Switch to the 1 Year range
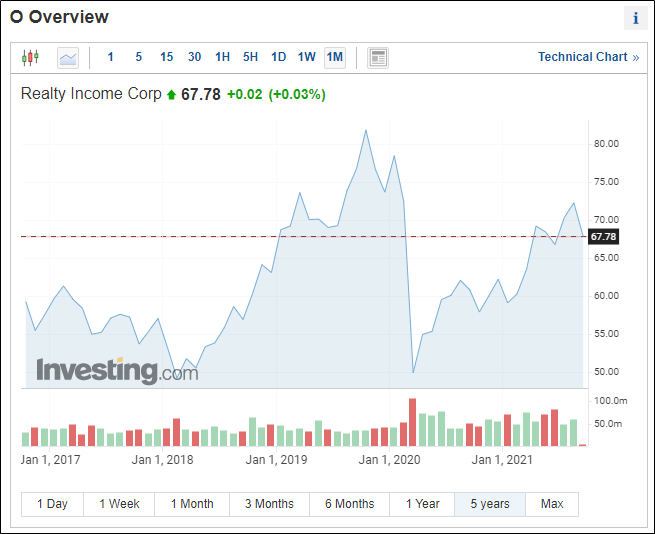 click(x=422, y=504)
